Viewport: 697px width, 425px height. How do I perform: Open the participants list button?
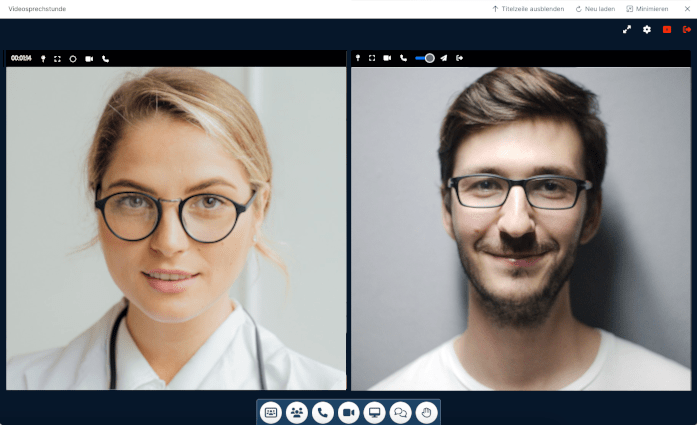point(296,413)
